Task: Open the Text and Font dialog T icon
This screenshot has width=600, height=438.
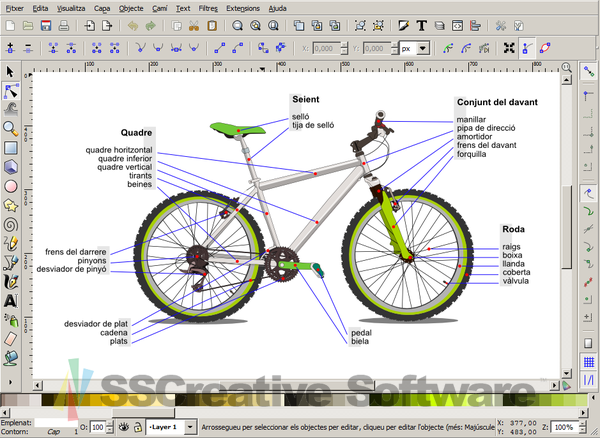Action: pos(422,26)
